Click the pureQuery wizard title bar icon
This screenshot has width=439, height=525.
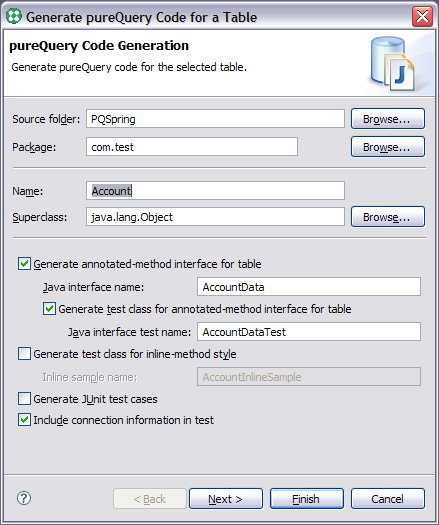pyautogui.click(x=14, y=17)
